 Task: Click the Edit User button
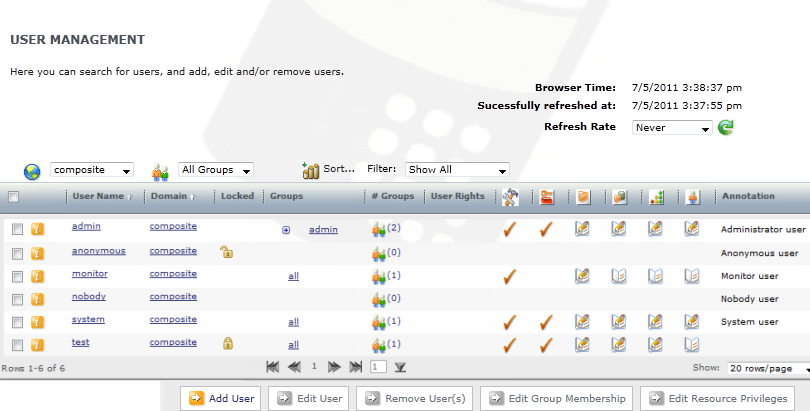point(308,399)
